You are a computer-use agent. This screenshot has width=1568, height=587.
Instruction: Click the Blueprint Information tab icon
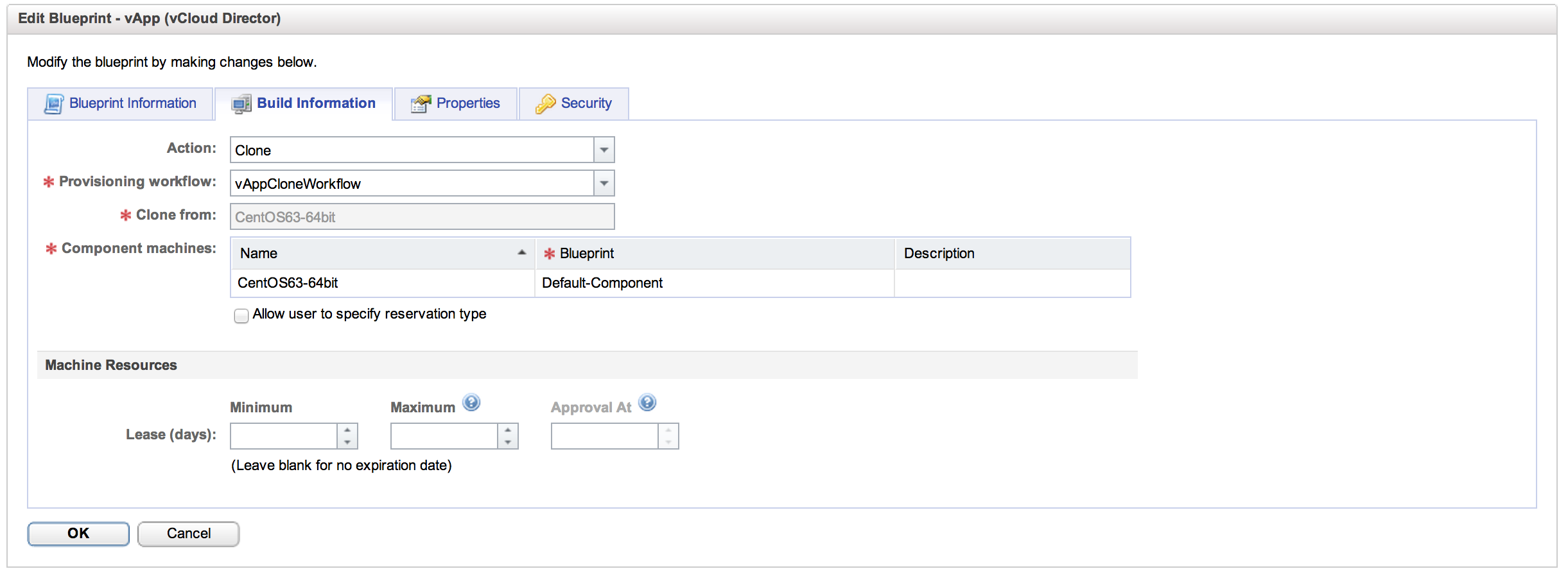(x=53, y=103)
